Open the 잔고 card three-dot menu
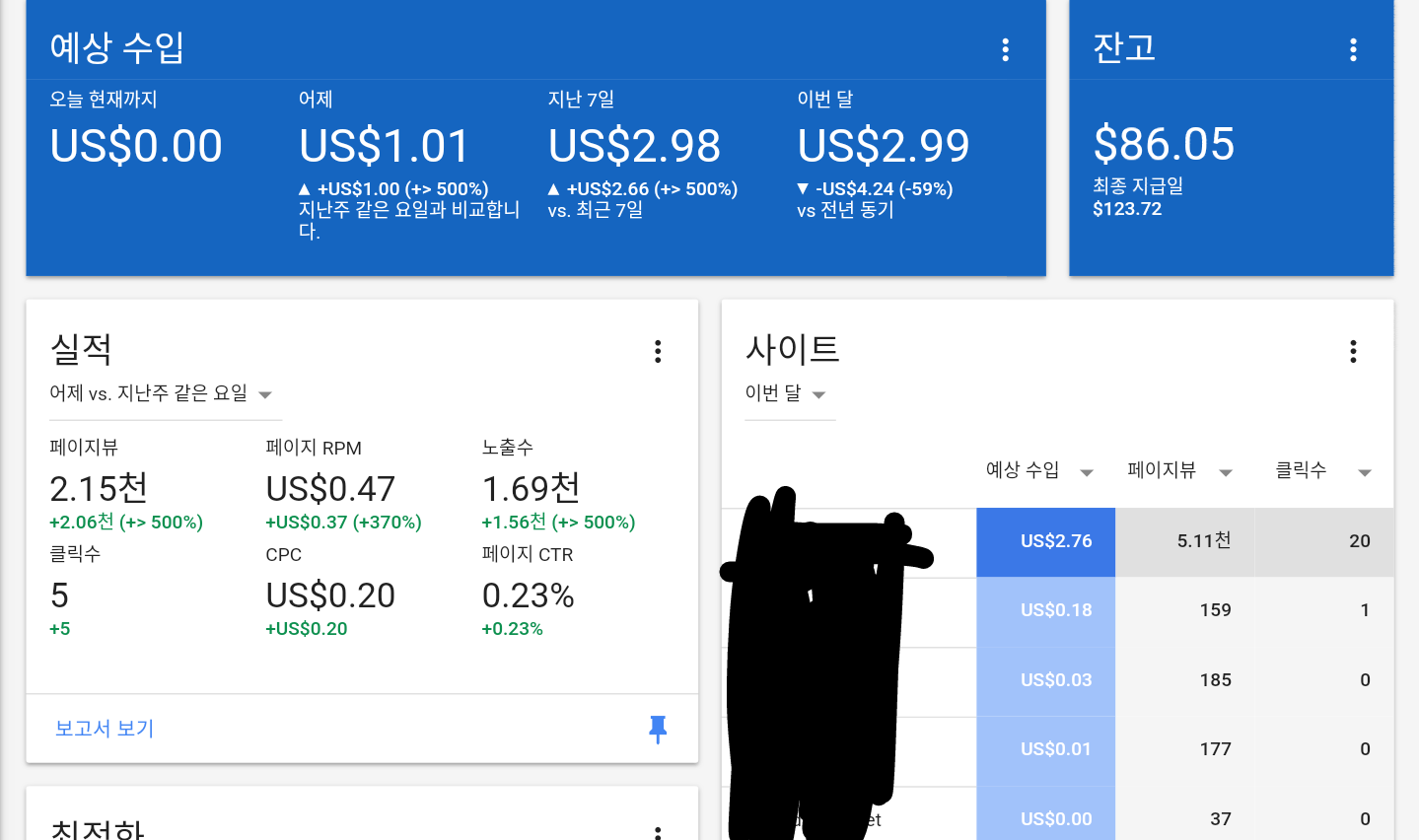Screen dimensions: 1419x840 pos(1353,50)
